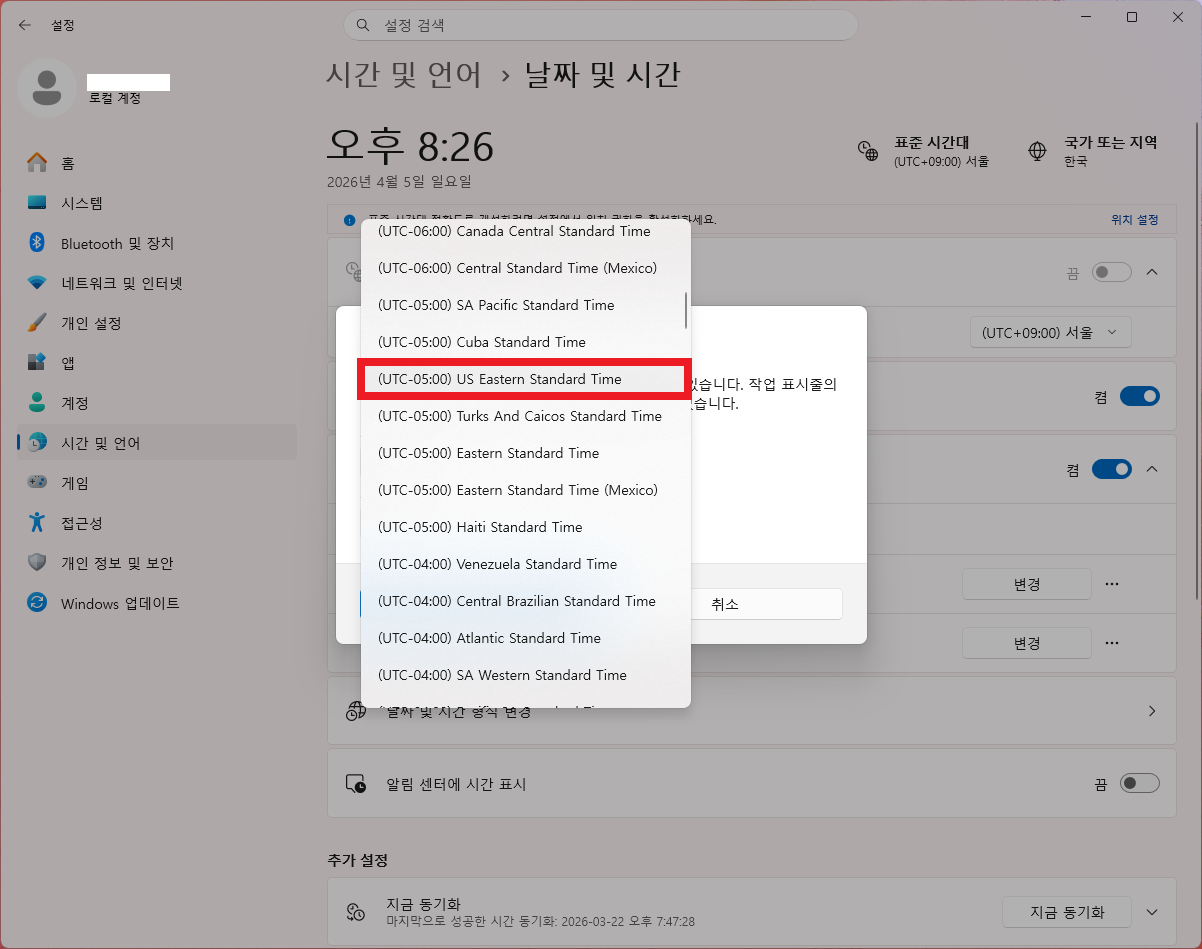Viewport: 1202px width, 949px height.
Task: Click the lower 변경 button
Action: tap(1027, 643)
